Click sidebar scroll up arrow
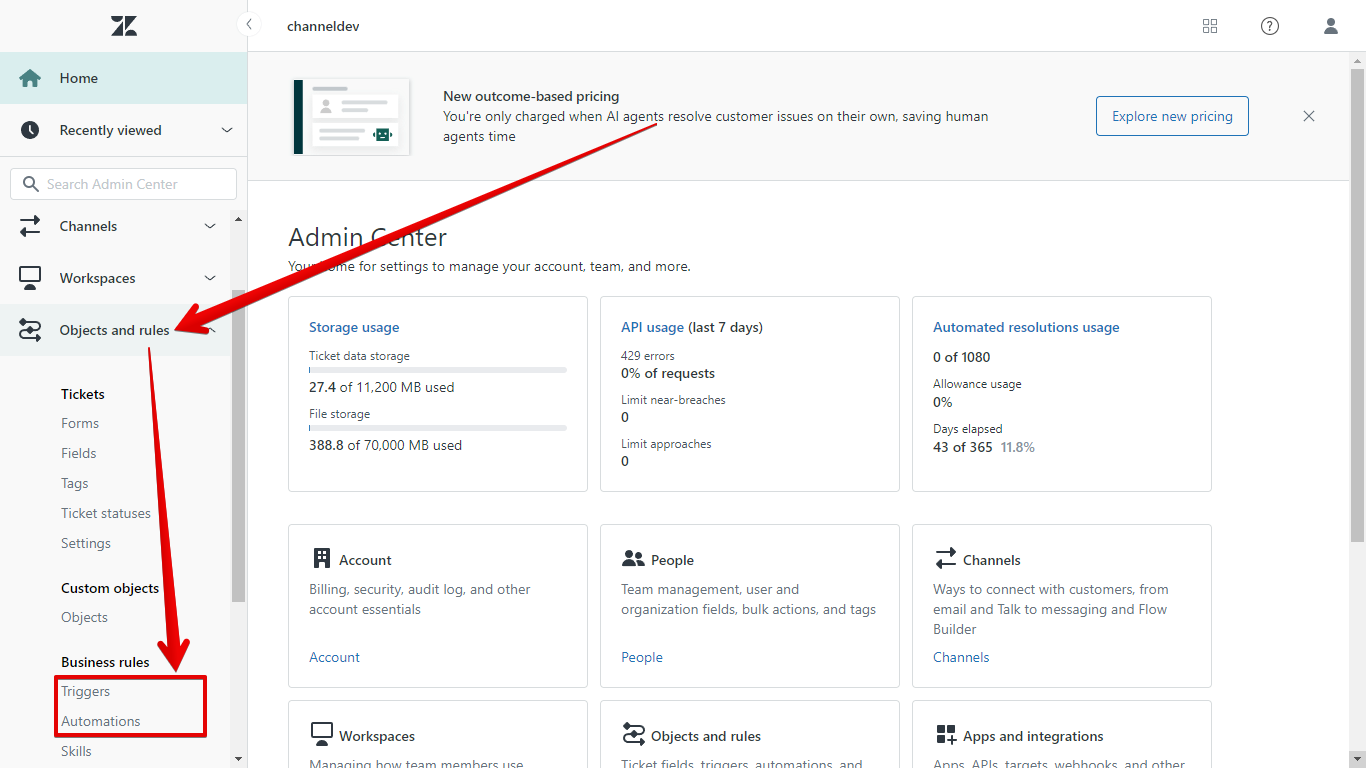Image resolution: width=1366 pixels, height=768 pixels. (238, 219)
